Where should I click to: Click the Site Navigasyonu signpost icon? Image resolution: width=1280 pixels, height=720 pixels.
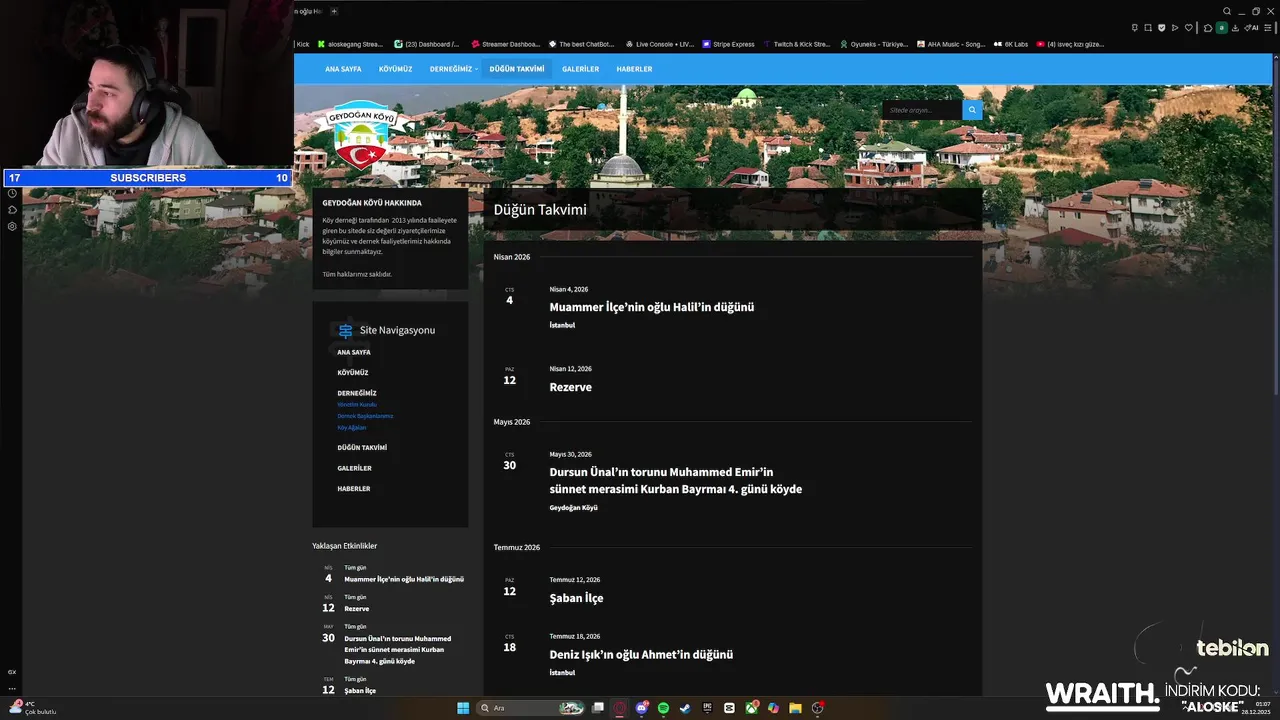(x=345, y=330)
